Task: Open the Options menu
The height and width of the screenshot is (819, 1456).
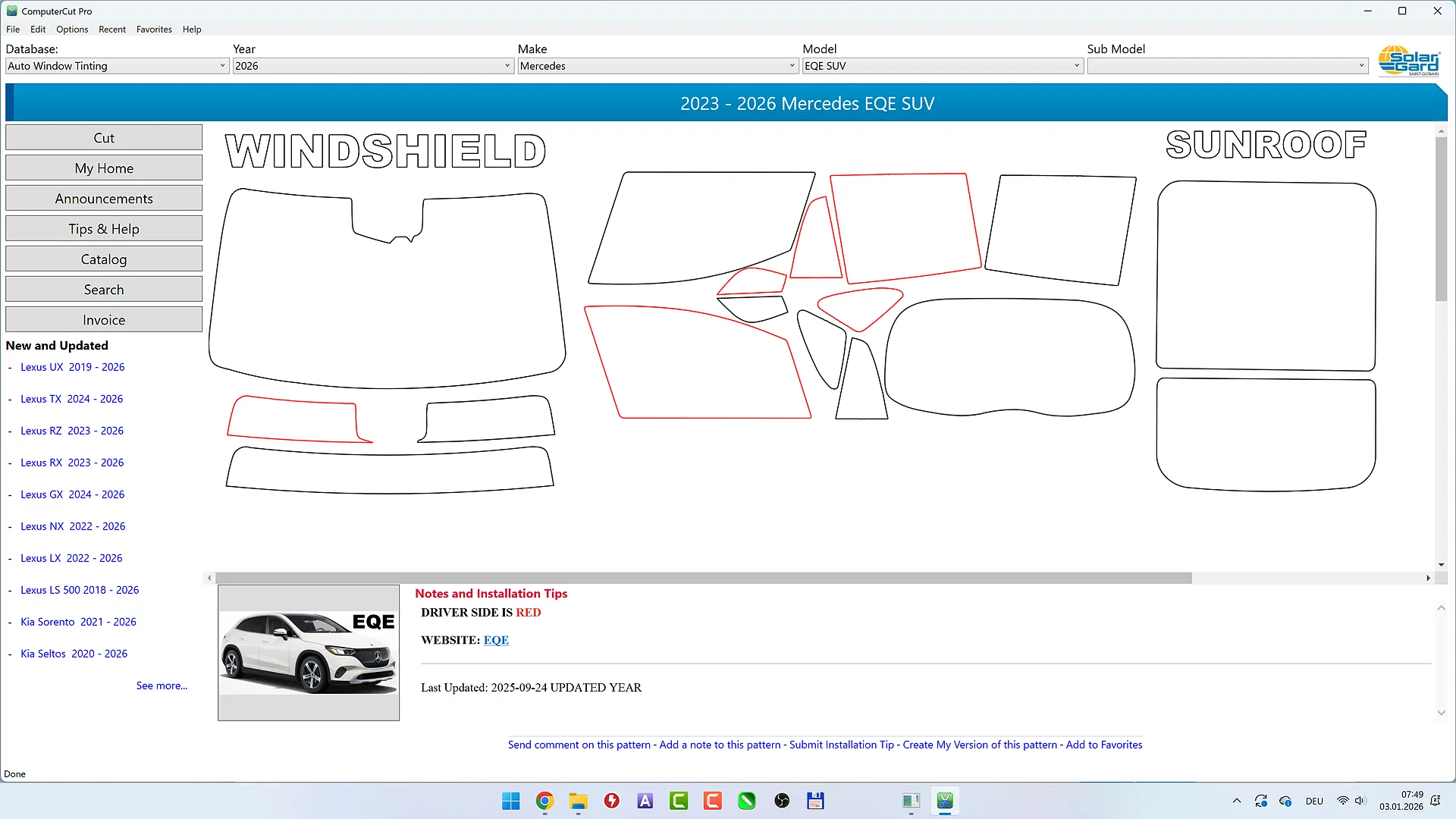Action: coord(72,30)
